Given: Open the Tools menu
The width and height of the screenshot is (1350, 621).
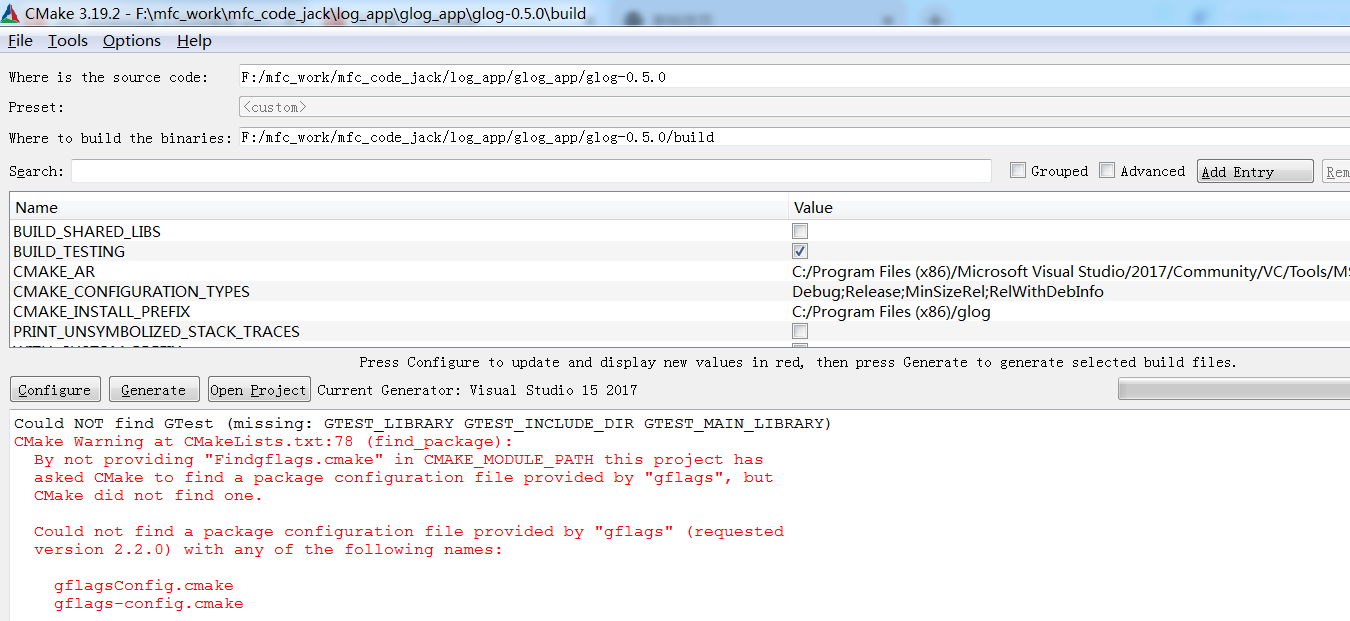Looking at the screenshot, I should [x=66, y=41].
